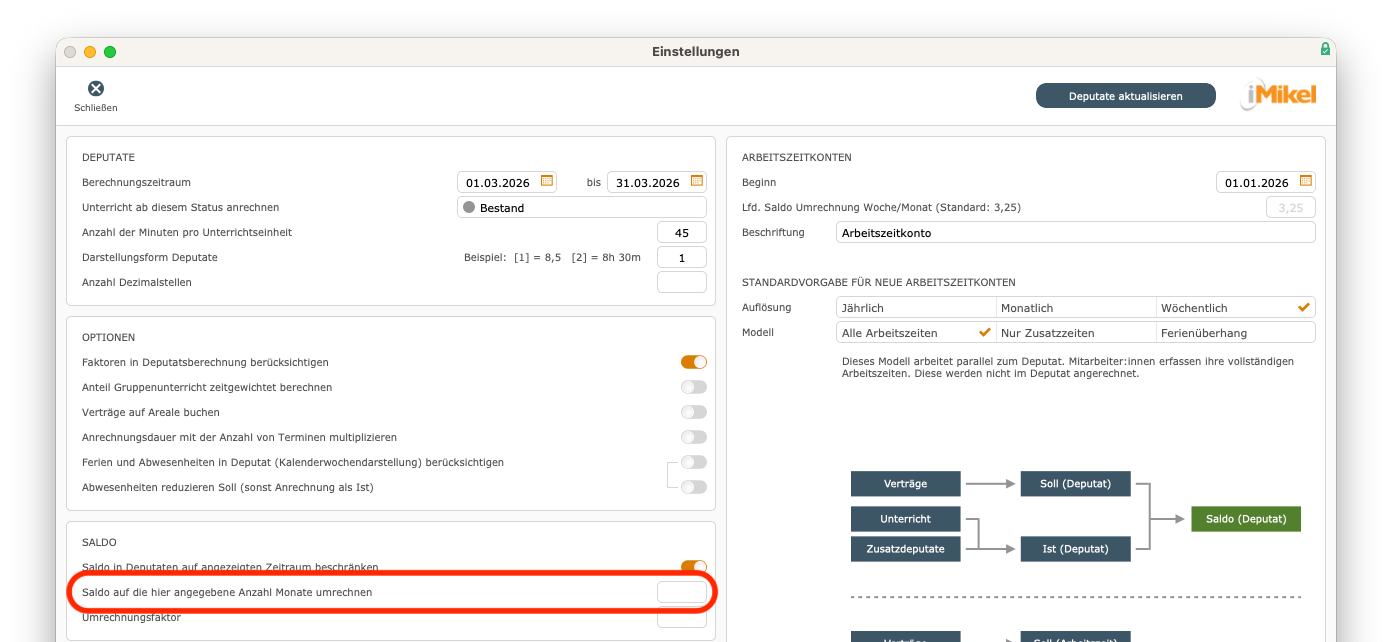Image resolution: width=1392 pixels, height=642 pixels.
Task: Enable Verträge auf Areale buchen switch
Action: [x=693, y=412]
